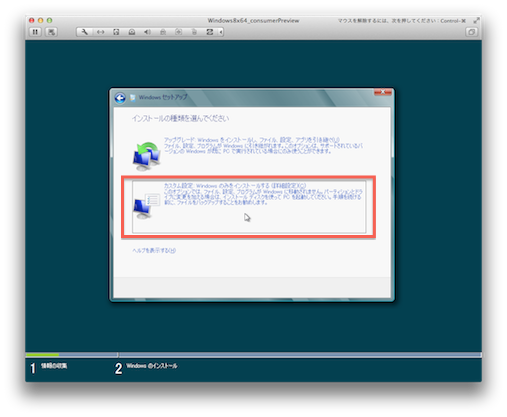
Task: Go back with the blue arrow in Windows Setup
Action: (x=120, y=98)
